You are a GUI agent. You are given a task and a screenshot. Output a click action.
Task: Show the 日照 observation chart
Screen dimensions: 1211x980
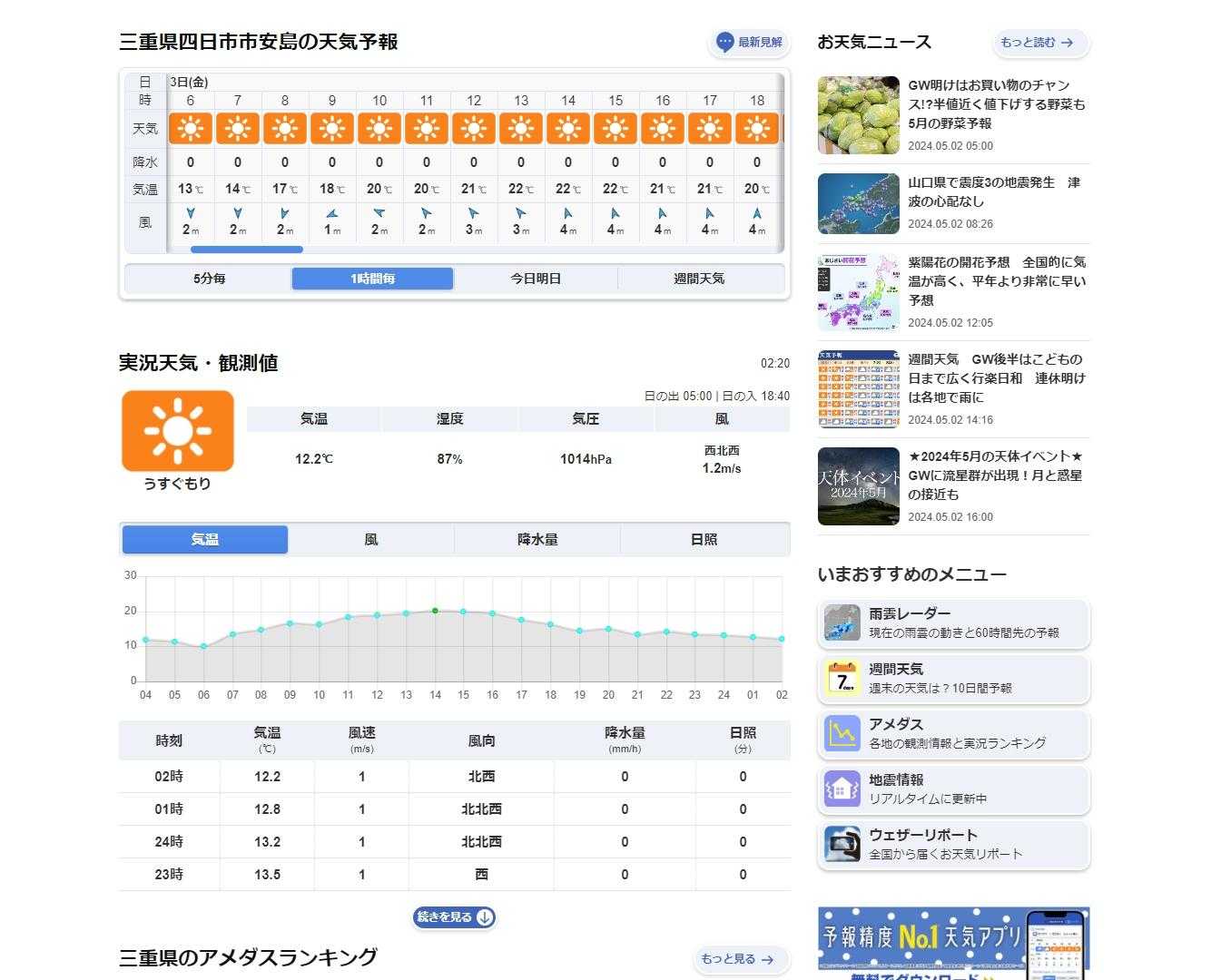[x=704, y=540]
